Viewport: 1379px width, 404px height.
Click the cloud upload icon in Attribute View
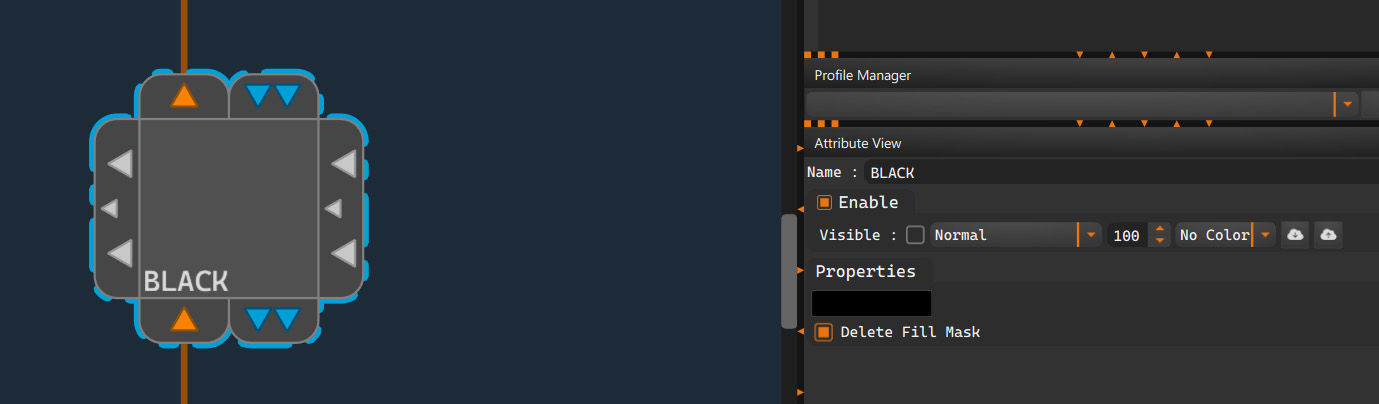pos(1328,235)
